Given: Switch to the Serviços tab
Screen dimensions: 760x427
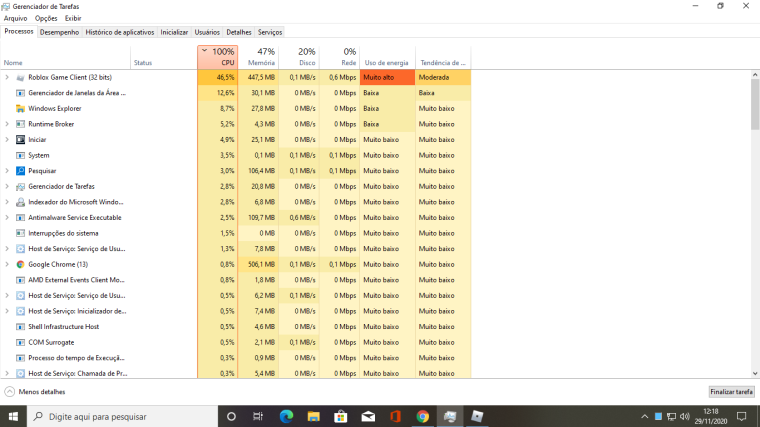Looking at the screenshot, I should pyautogui.click(x=270, y=32).
